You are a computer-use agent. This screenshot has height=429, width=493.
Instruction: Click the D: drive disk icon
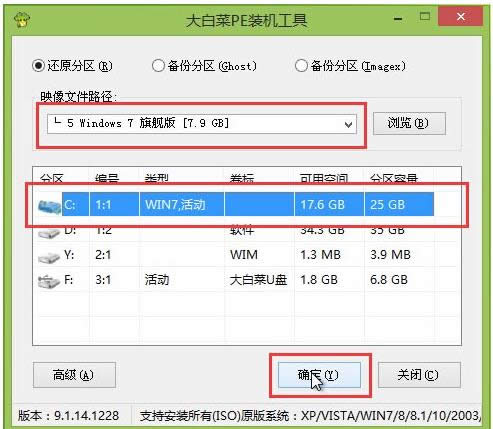point(49,232)
